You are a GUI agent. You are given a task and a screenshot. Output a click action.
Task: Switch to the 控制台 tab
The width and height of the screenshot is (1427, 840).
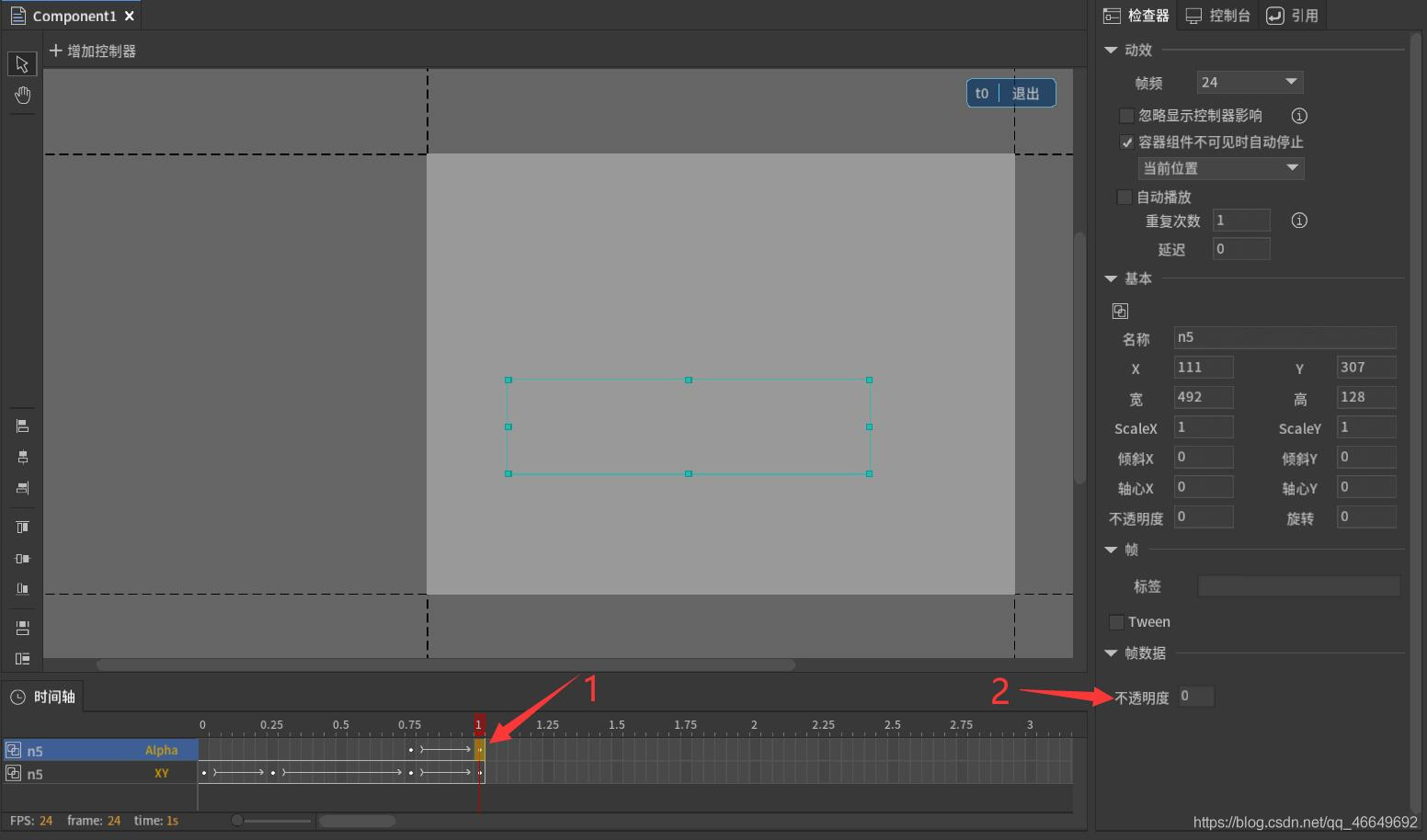(x=1217, y=16)
